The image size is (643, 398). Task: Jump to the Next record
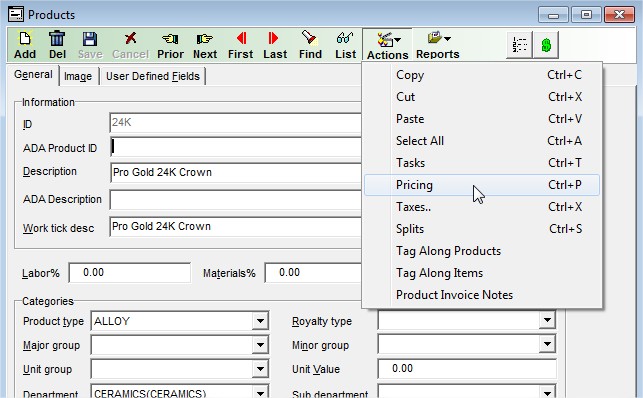(x=205, y=45)
